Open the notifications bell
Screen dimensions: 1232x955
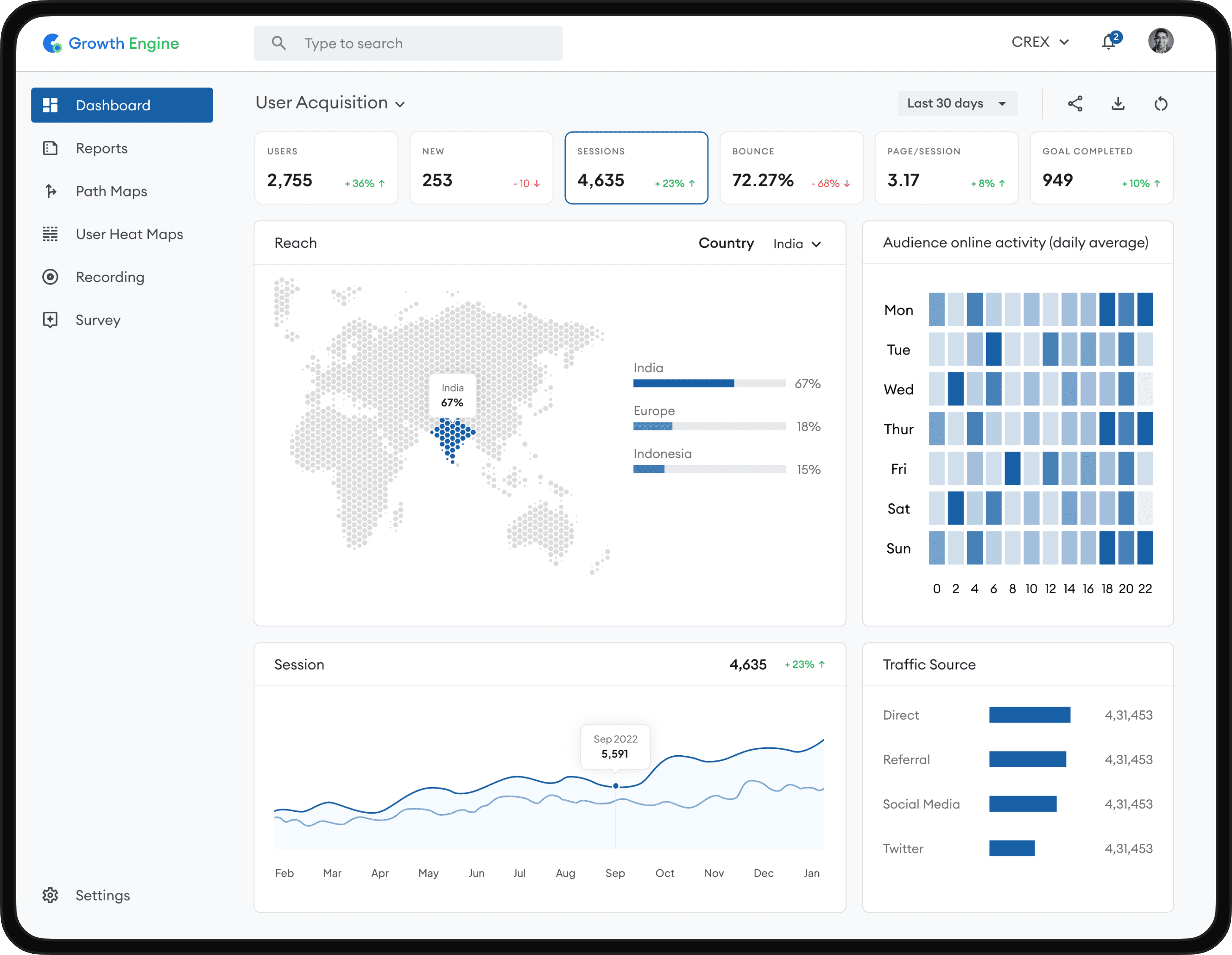(1109, 42)
